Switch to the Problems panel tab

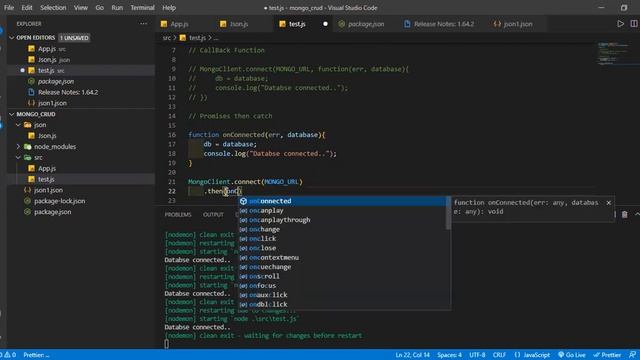[x=178, y=215]
